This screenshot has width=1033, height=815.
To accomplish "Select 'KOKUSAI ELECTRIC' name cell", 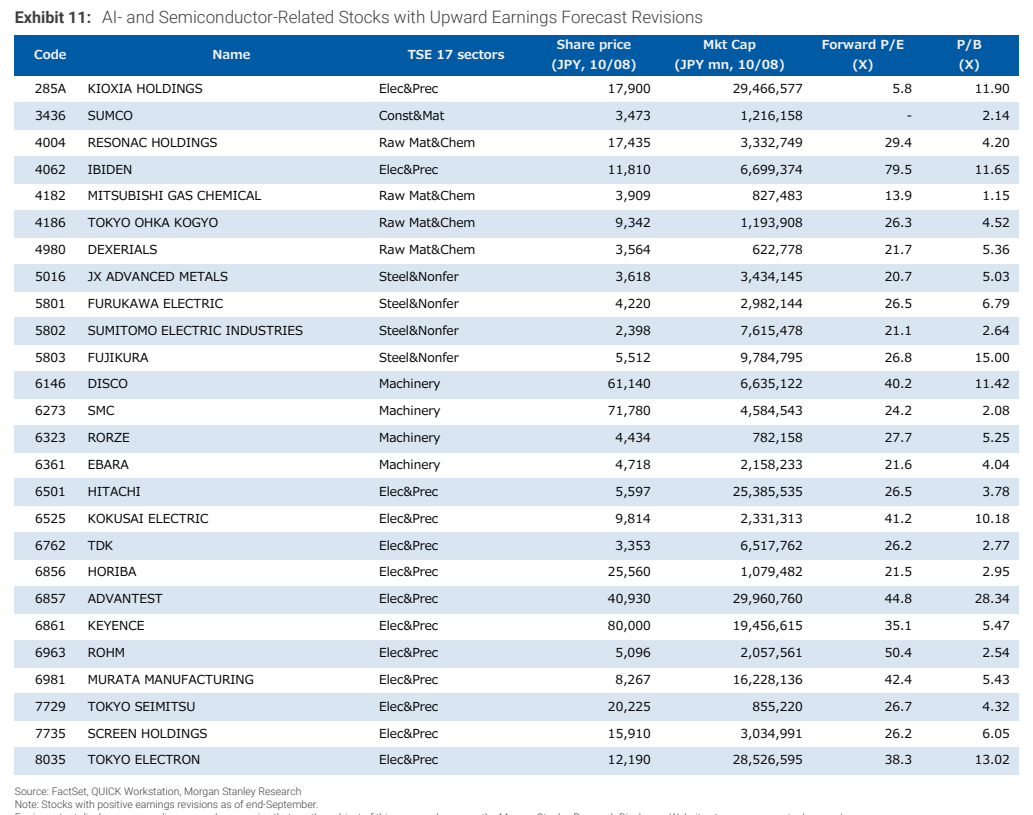I will [148, 519].
